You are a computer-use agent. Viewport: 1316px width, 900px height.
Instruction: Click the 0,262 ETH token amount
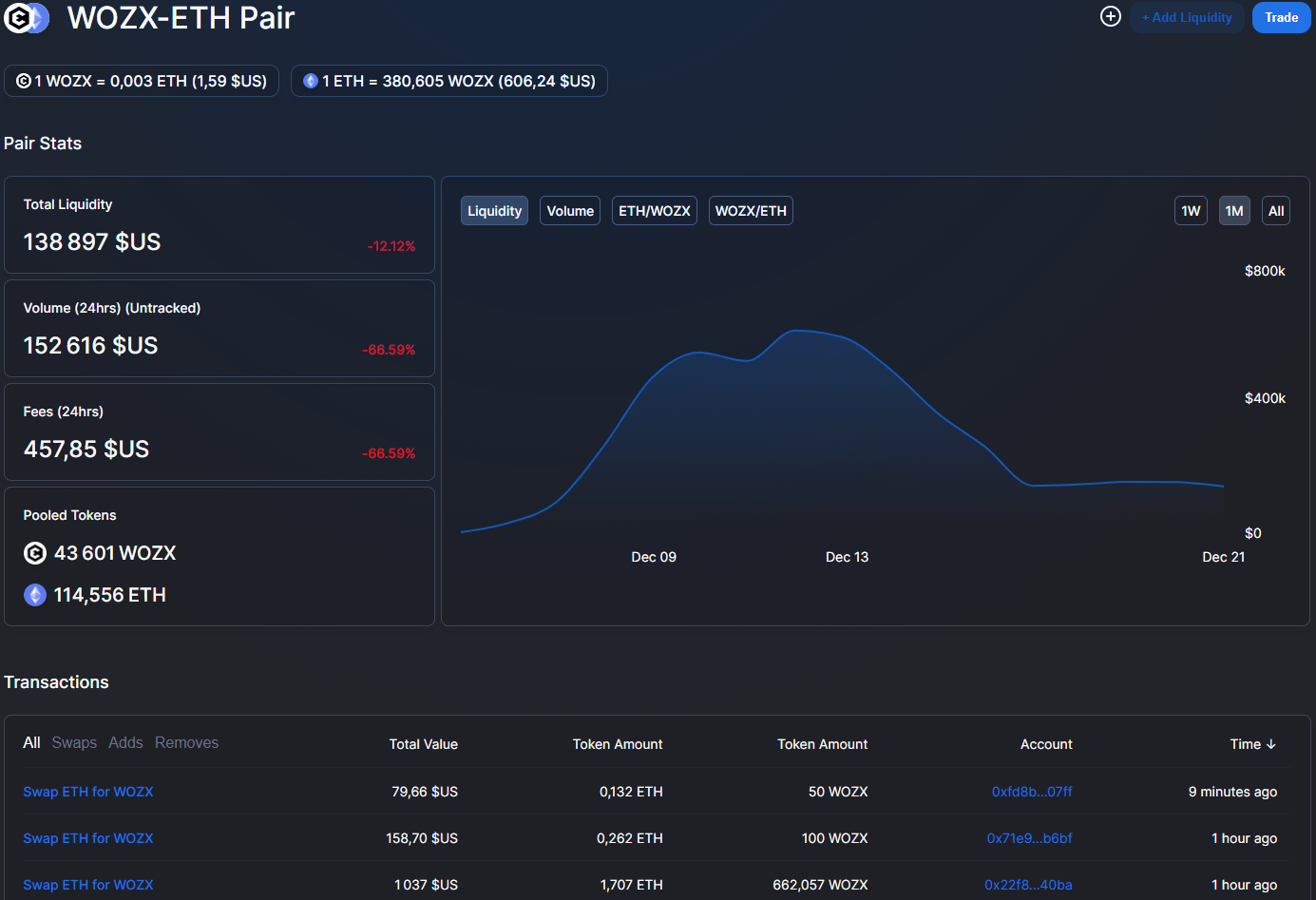pos(630,838)
